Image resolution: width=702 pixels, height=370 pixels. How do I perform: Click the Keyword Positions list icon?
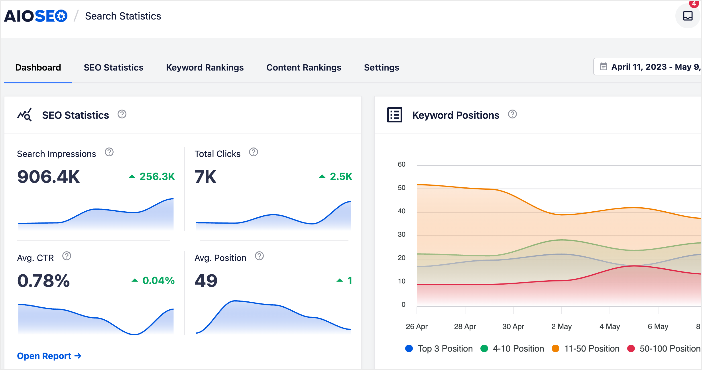pyautogui.click(x=394, y=115)
